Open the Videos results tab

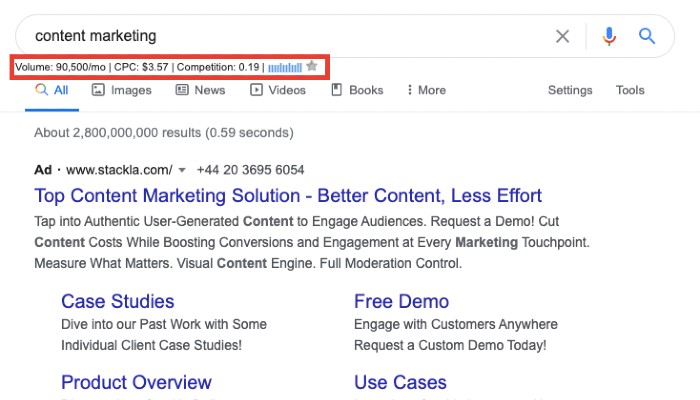click(278, 90)
